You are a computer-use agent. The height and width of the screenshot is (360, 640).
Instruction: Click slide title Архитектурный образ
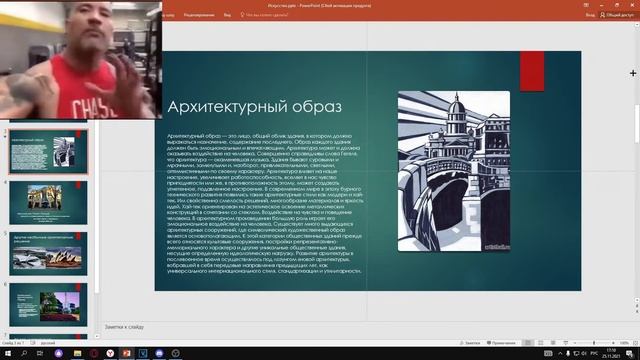[255, 107]
